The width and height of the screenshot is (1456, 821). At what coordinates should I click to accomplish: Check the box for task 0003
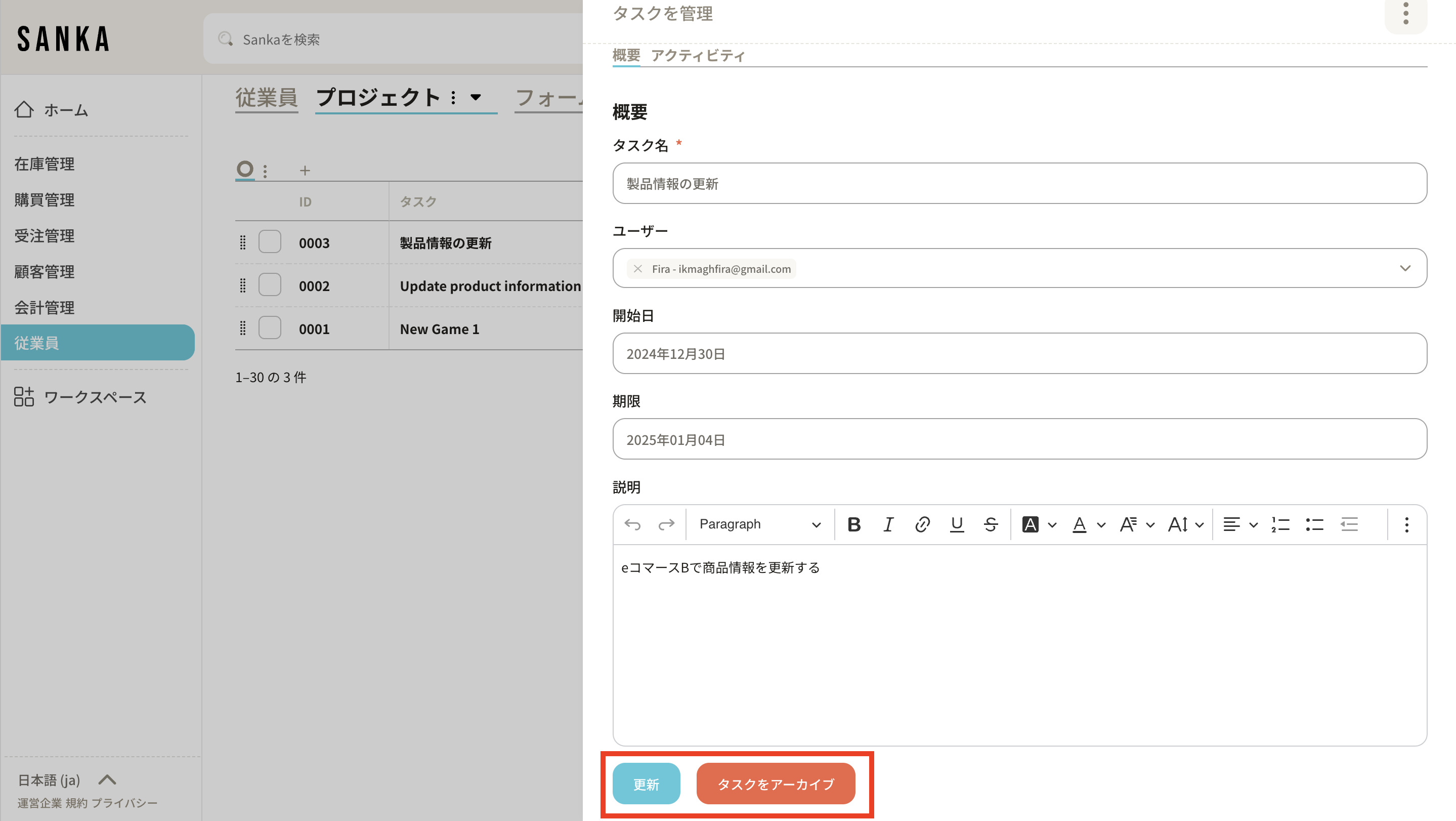[270, 242]
